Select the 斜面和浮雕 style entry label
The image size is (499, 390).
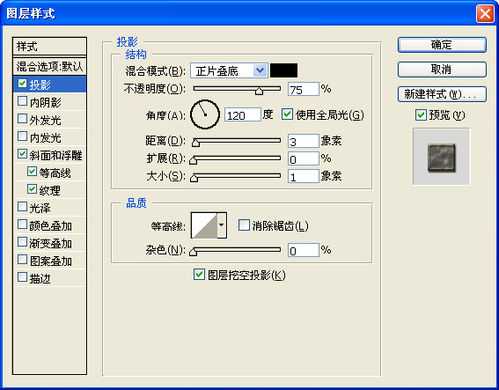[56, 155]
